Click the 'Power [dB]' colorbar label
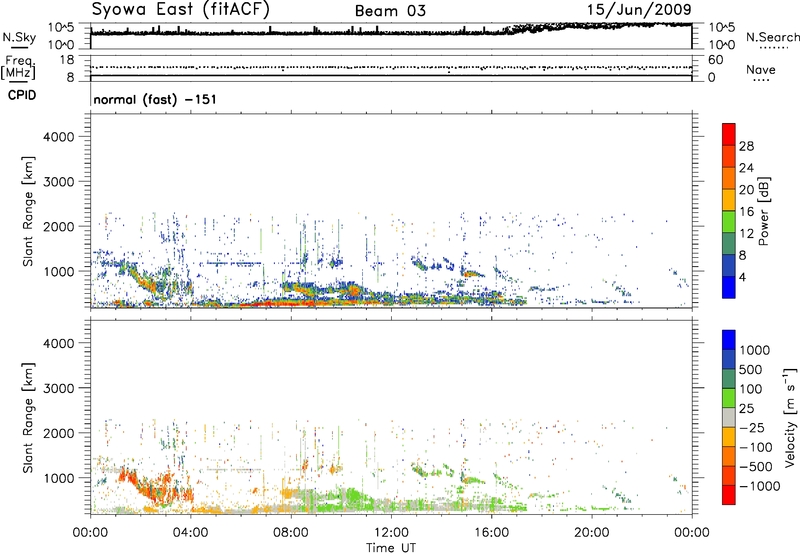 point(763,211)
